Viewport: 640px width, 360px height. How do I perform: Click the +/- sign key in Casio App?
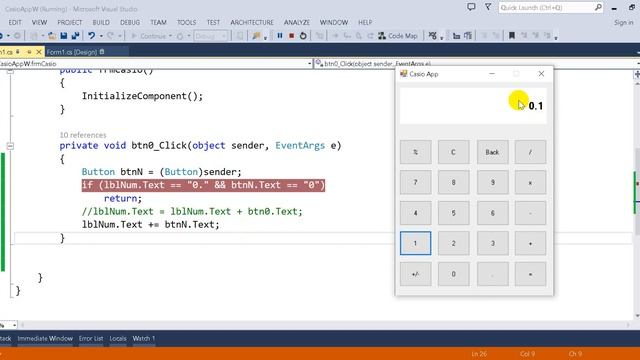[x=415, y=274]
